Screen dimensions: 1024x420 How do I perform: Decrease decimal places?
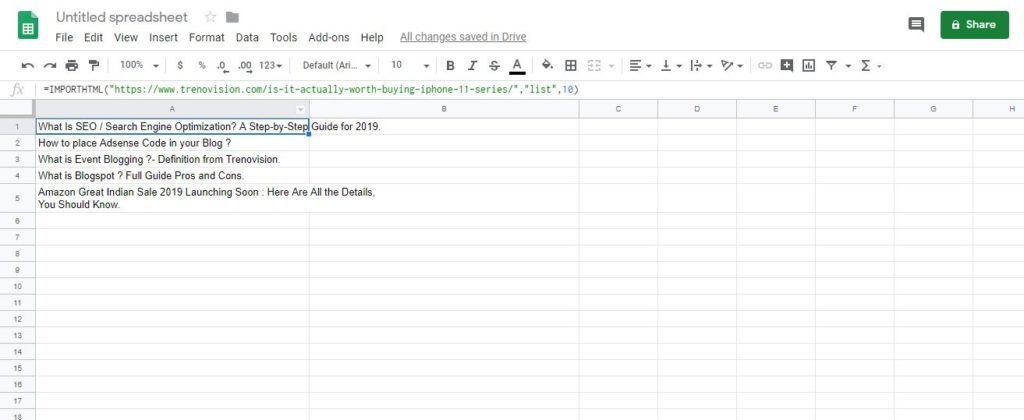point(223,65)
